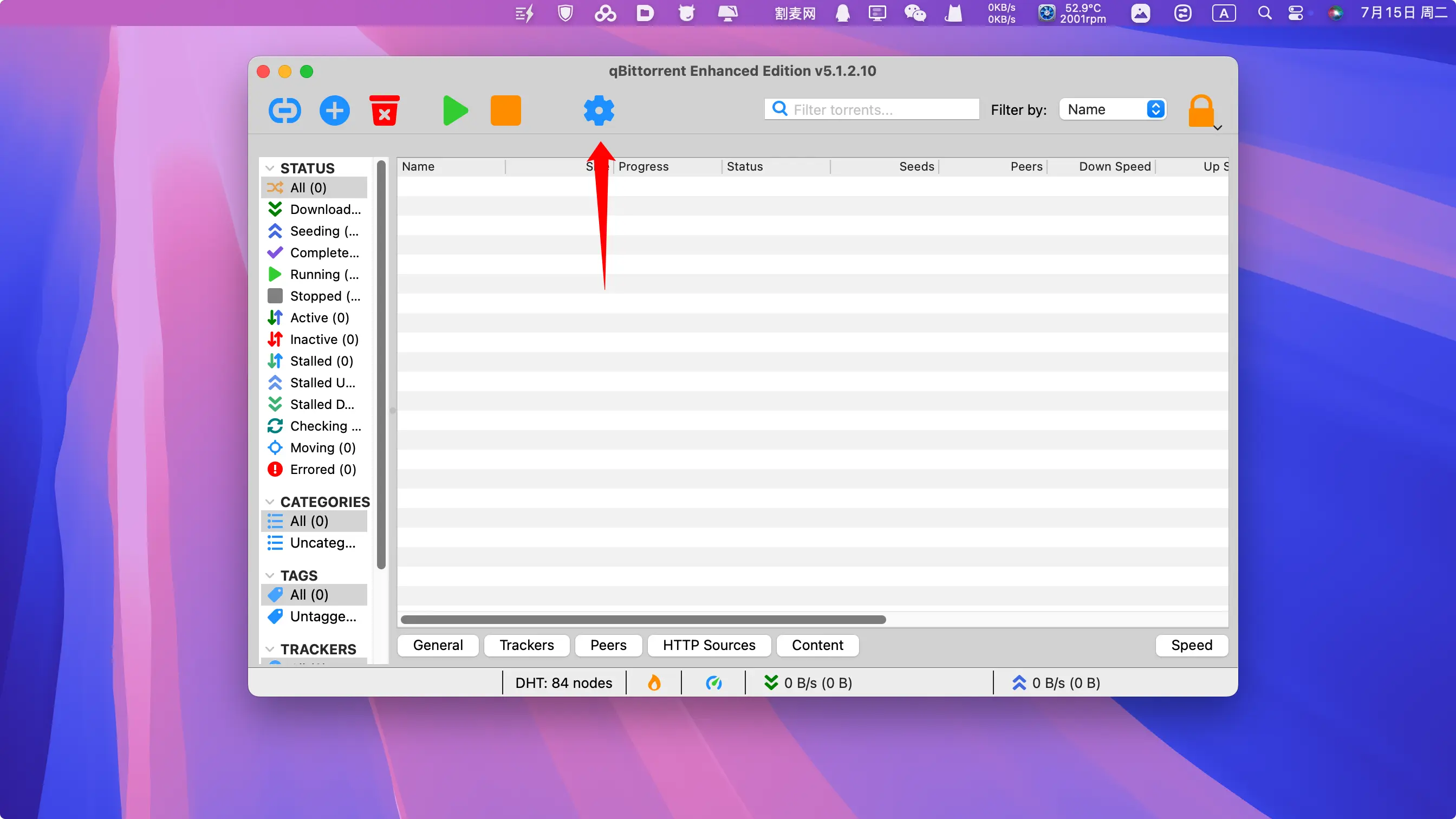Open Spotlight search in menu bar

(x=1265, y=13)
